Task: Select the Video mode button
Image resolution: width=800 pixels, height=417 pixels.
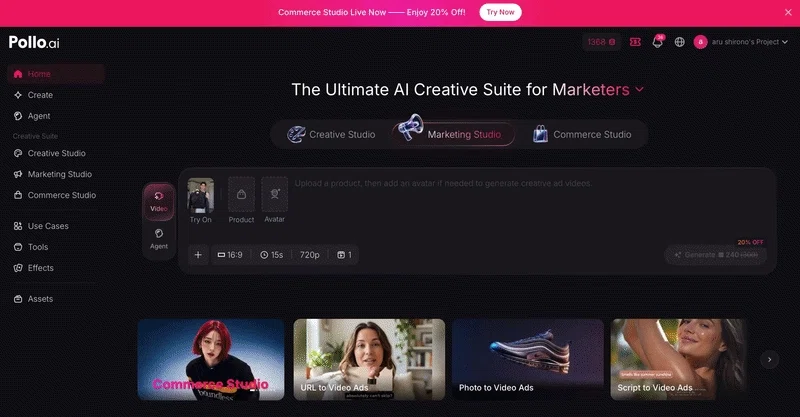Action: [159, 202]
